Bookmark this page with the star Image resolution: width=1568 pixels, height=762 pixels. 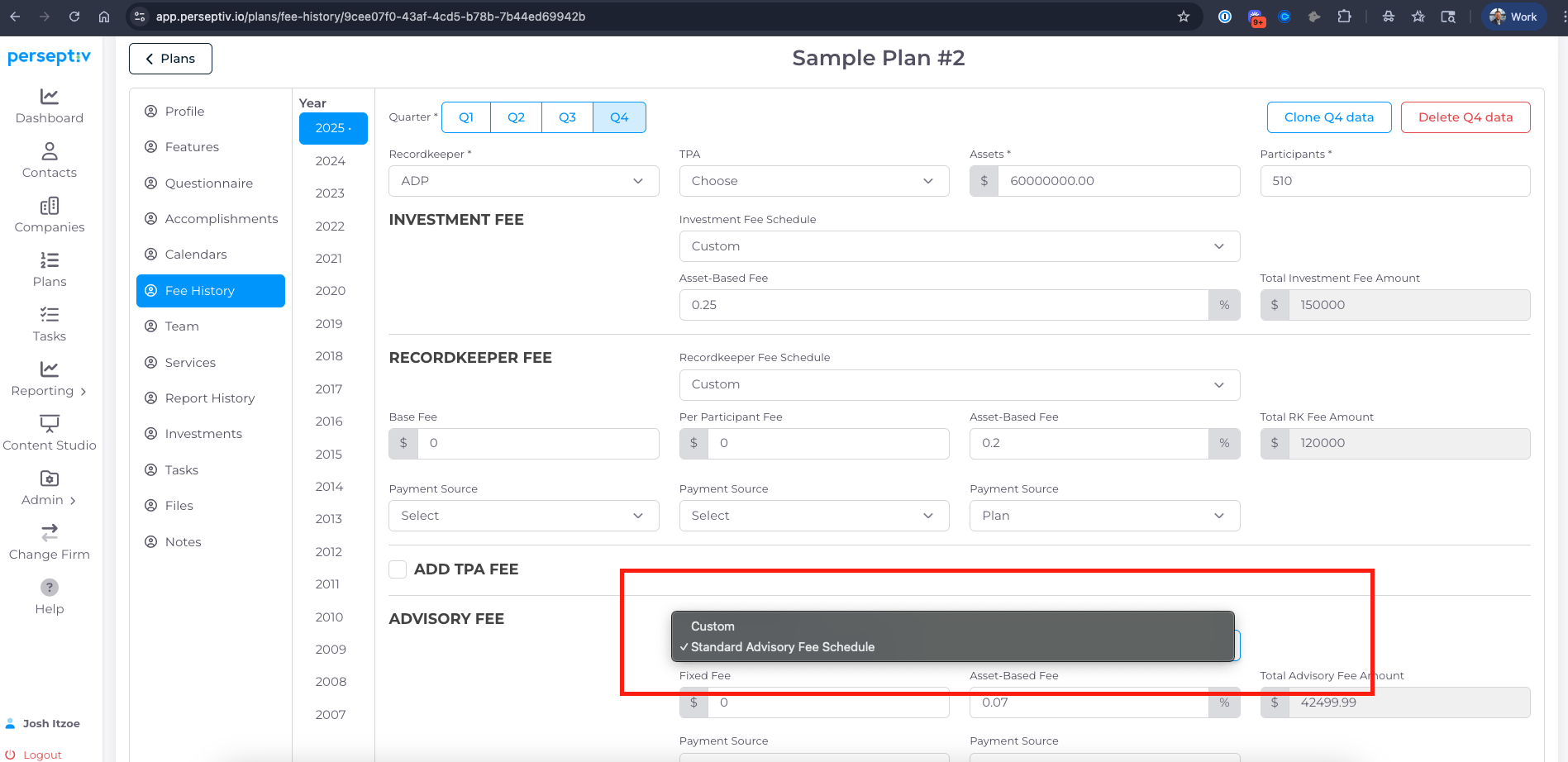1184,17
